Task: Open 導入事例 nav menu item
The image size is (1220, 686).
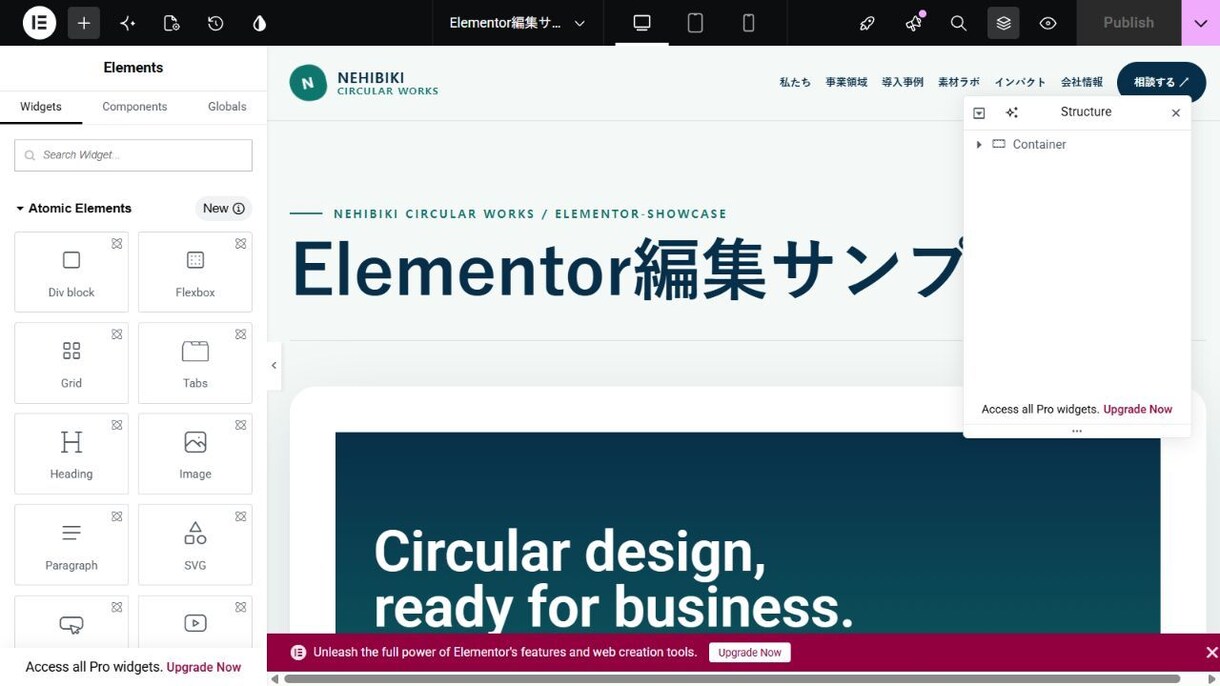Action: (902, 82)
